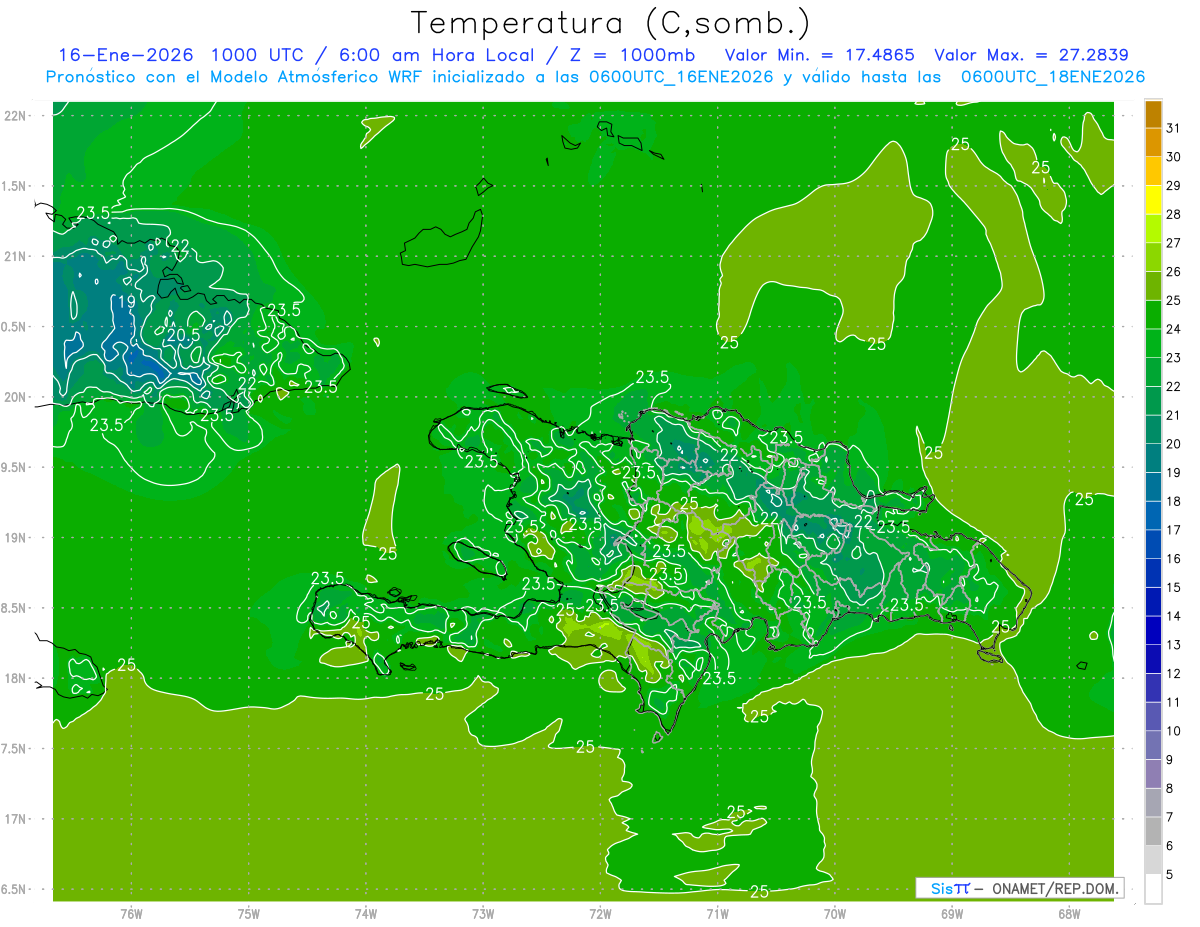Select the 0600UTC_18ENE2026 valid-until timestamp
This screenshot has height=927, width=1200.
(1053, 77)
